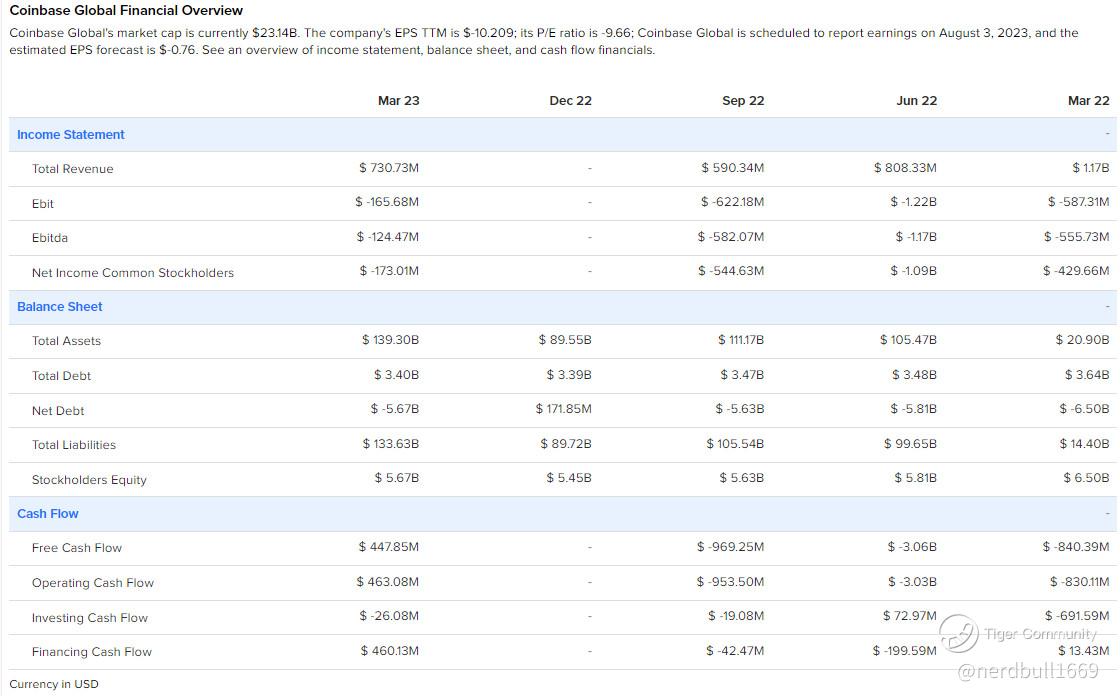Image resolution: width=1120 pixels, height=696 pixels.
Task: Click the $ 89.55B Total Assets value
Action: (x=565, y=340)
